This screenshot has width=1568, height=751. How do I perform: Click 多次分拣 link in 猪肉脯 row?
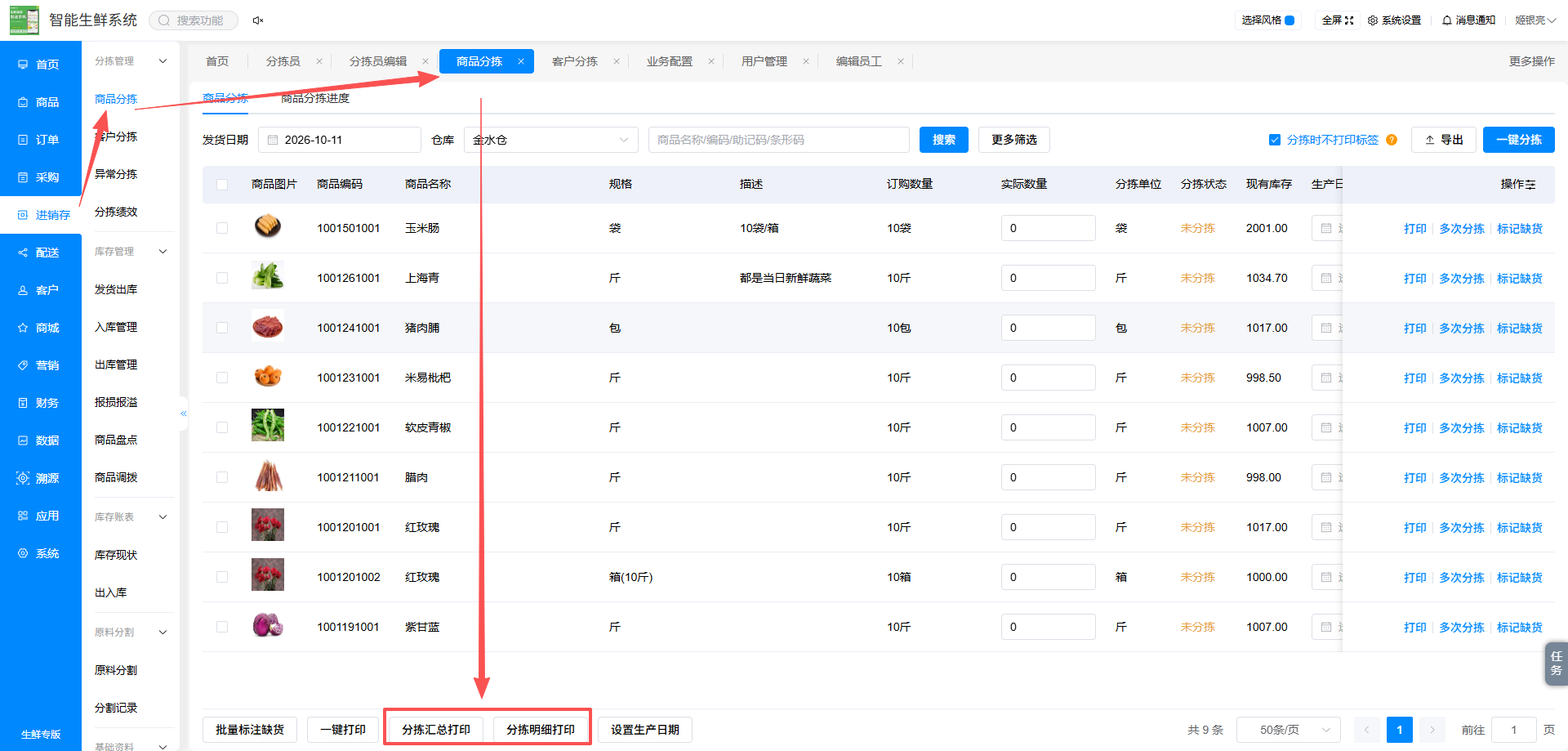(x=1462, y=329)
